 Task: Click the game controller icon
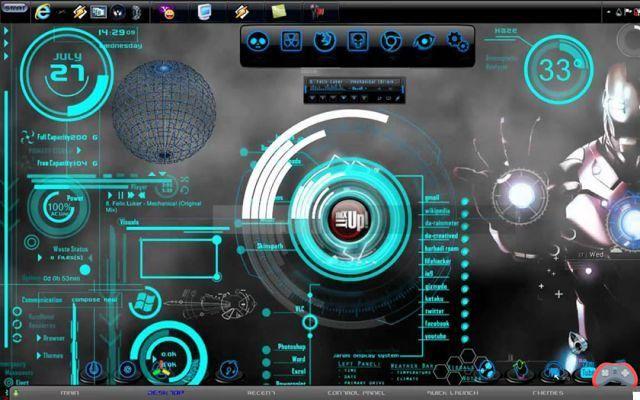pyautogui.click(x=616, y=373)
